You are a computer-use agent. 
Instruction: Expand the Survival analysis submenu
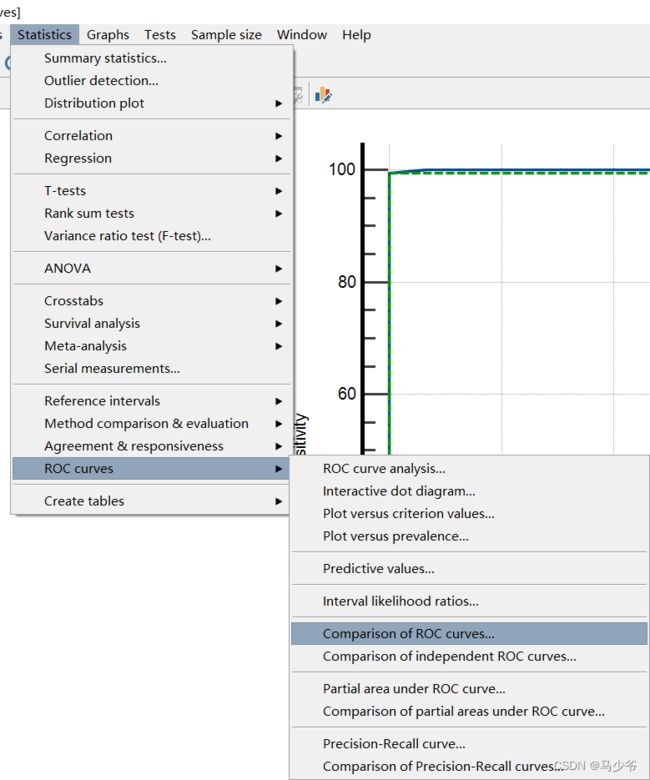coord(152,323)
